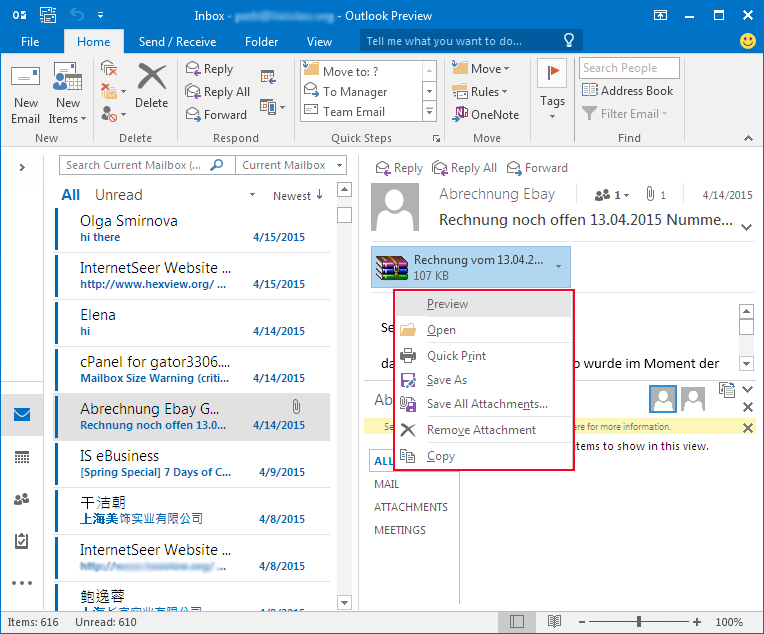Click the OneNote icon in the Move group
The image size is (764, 634).
461,114
